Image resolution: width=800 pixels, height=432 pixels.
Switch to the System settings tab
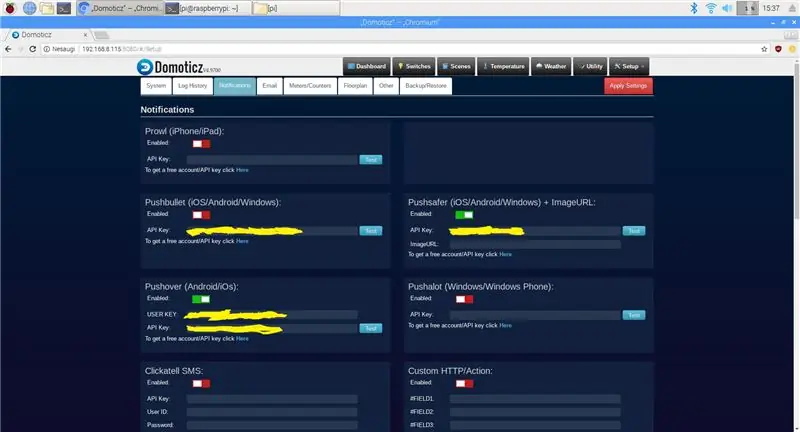point(156,86)
